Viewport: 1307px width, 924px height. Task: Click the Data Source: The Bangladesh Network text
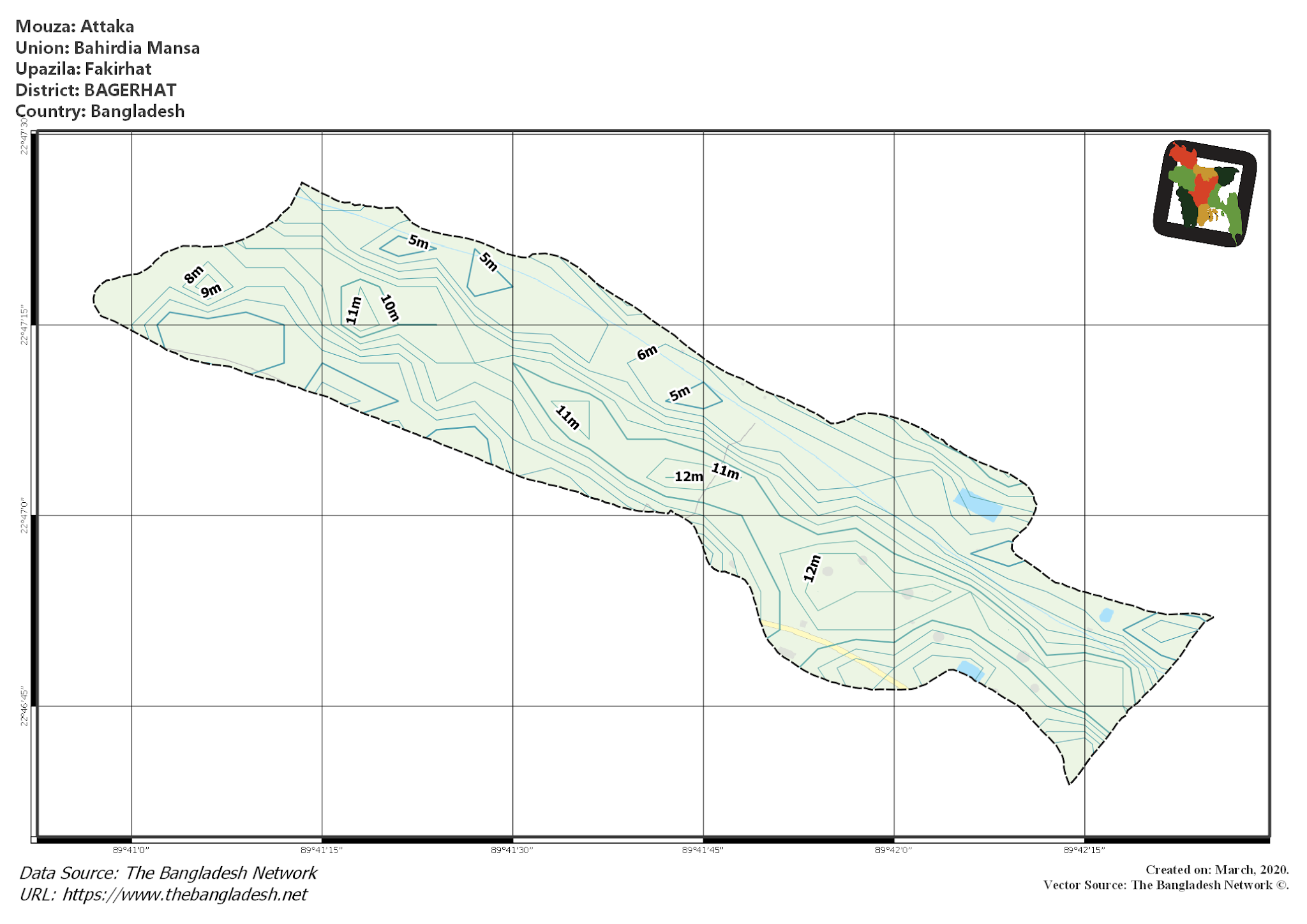click(x=167, y=872)
